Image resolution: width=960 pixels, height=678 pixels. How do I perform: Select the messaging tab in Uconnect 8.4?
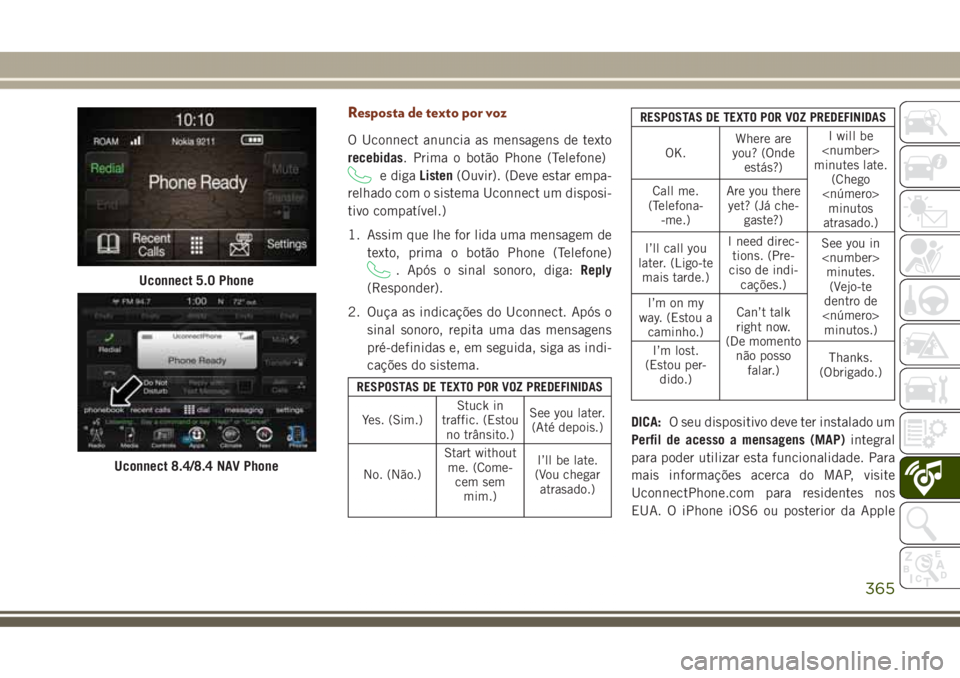pos(244,410)
